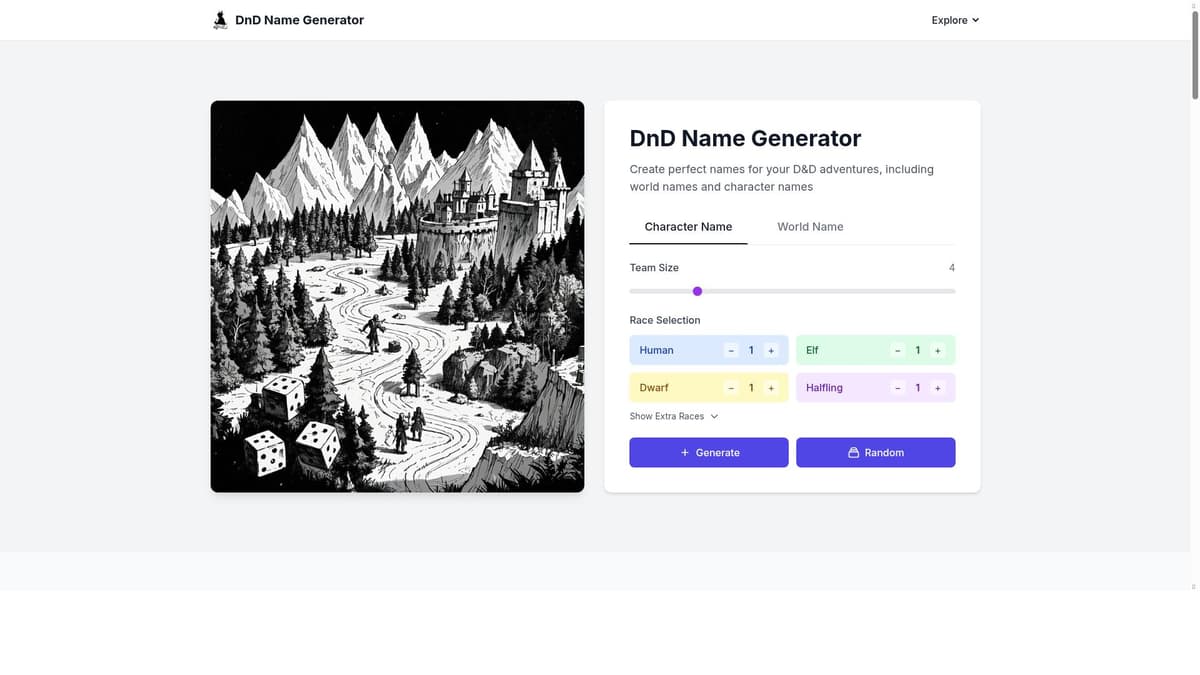Screen dimensions: 1200x675
Task: Increase the Dwarf count with the plus icon
Action: [x=770, y=387]
